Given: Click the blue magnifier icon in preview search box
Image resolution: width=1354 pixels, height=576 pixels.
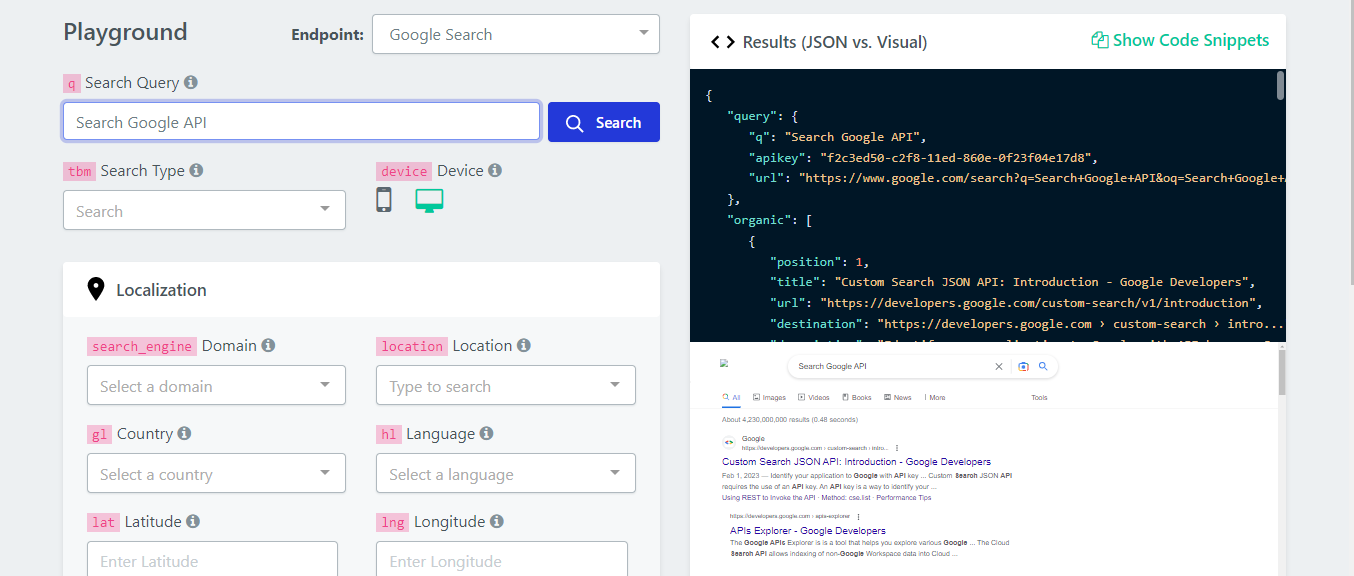Looking at the screenshot, I should coord(1043,367).
